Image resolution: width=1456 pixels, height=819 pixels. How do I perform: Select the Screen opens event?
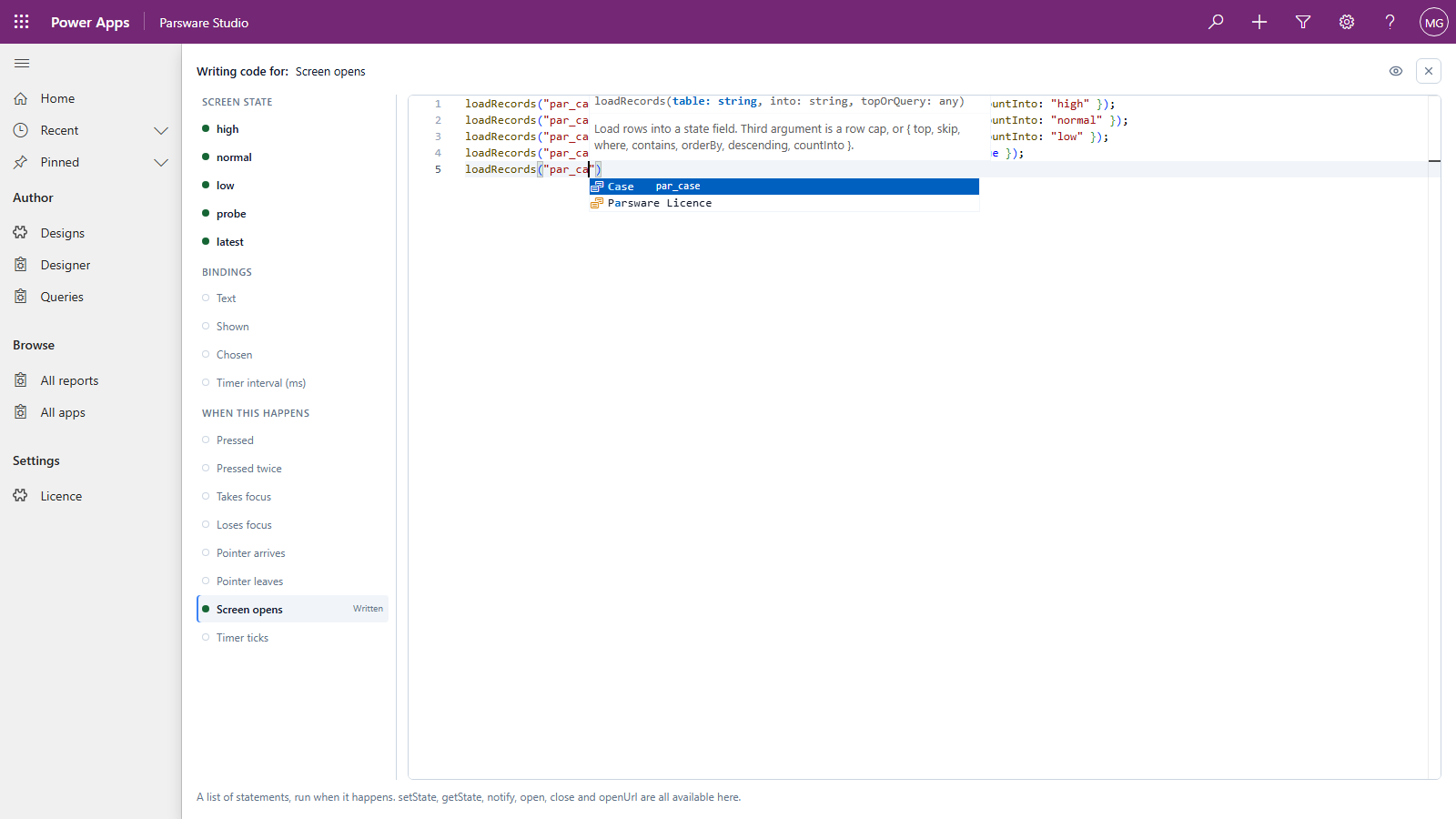[x=293, y=609]
